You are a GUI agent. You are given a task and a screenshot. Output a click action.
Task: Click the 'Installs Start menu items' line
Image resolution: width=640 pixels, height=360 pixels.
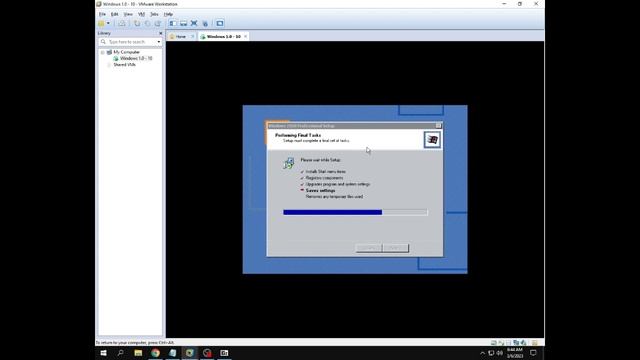click(x=326, y=172)
